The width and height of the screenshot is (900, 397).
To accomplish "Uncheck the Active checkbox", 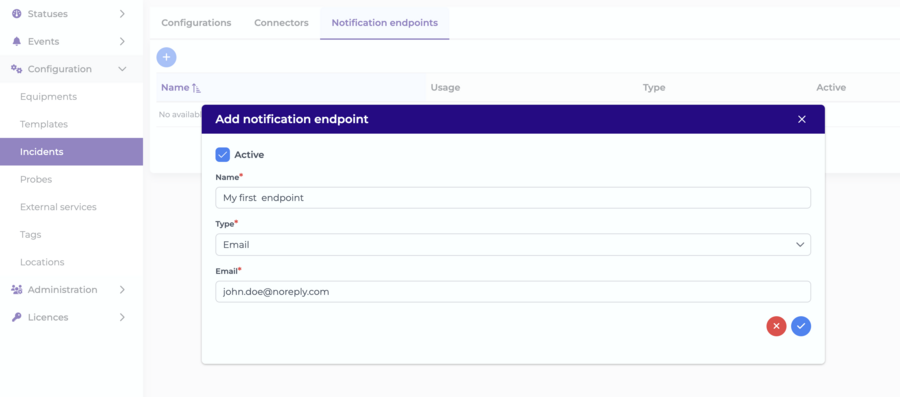I will point(223,155).
